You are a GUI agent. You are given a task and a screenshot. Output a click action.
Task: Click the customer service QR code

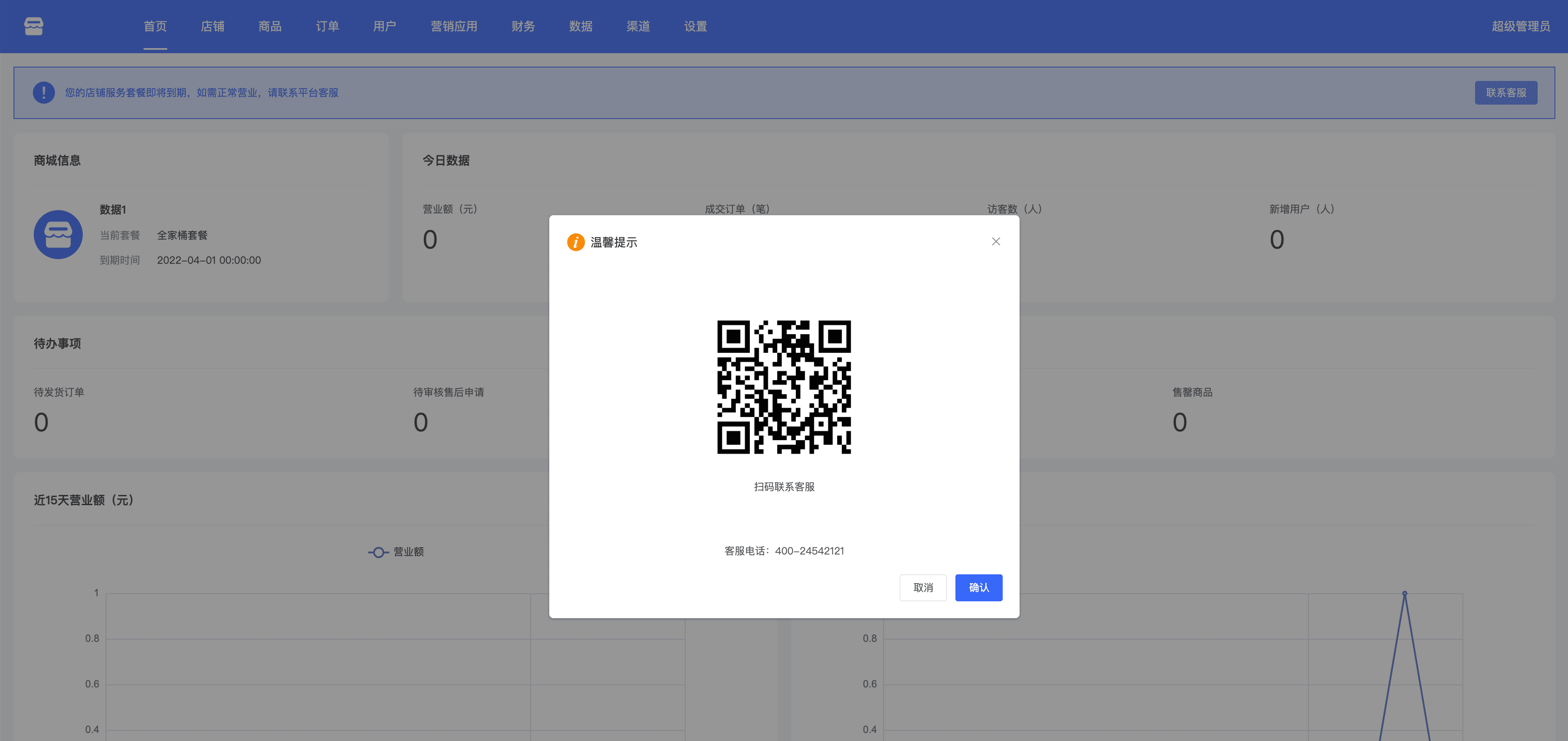pyautogui.click(x=784, y=387)
